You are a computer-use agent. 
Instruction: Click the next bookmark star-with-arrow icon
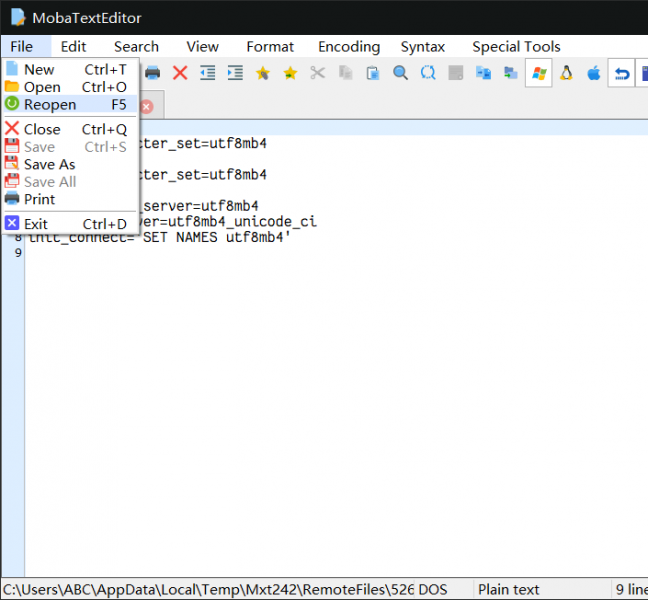point(290,74)
